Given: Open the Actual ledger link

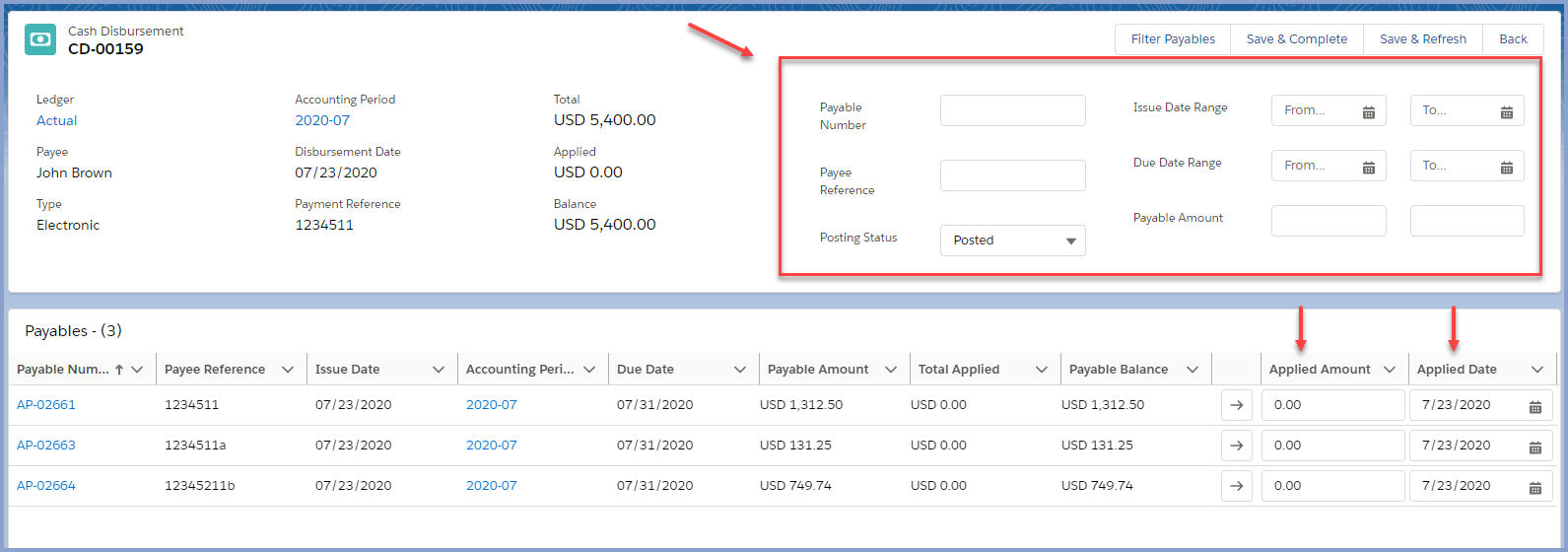Looking at the screenshot, I should click(57, 120).
